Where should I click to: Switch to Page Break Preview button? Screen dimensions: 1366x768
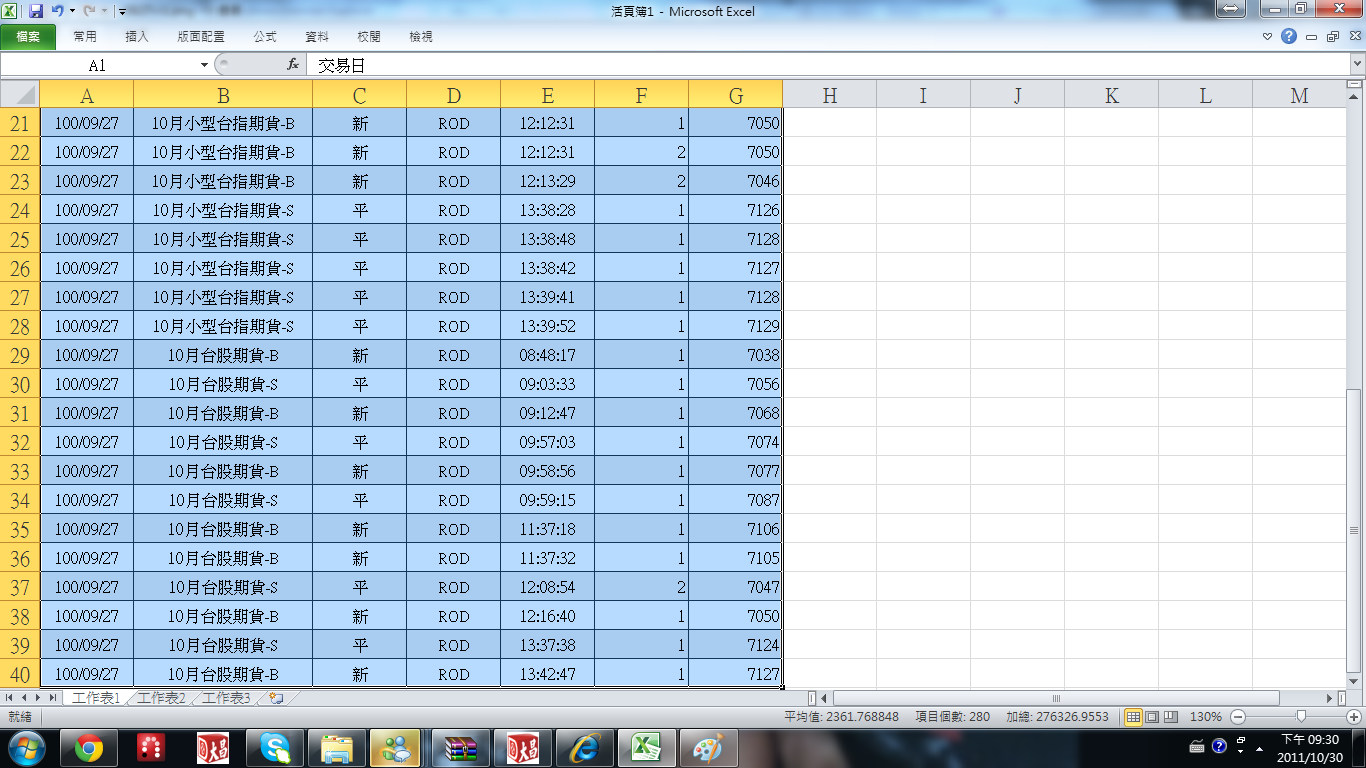click(1170, 717)
